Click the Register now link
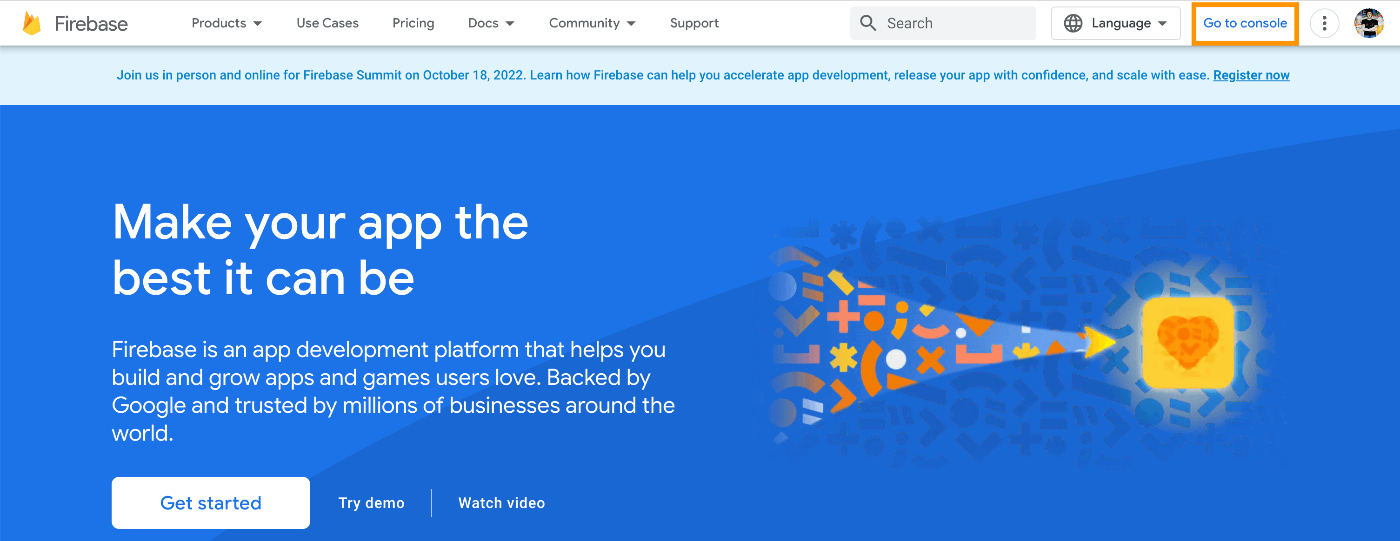The height and width of the screenshot is (541, 1400). [x=1251, y=75]
